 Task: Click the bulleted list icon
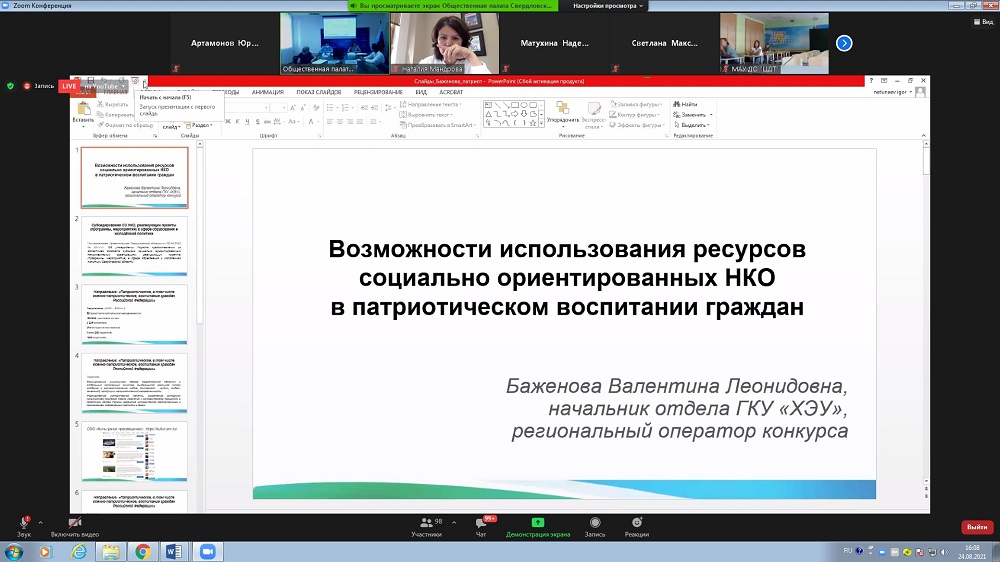click(332, 108)
